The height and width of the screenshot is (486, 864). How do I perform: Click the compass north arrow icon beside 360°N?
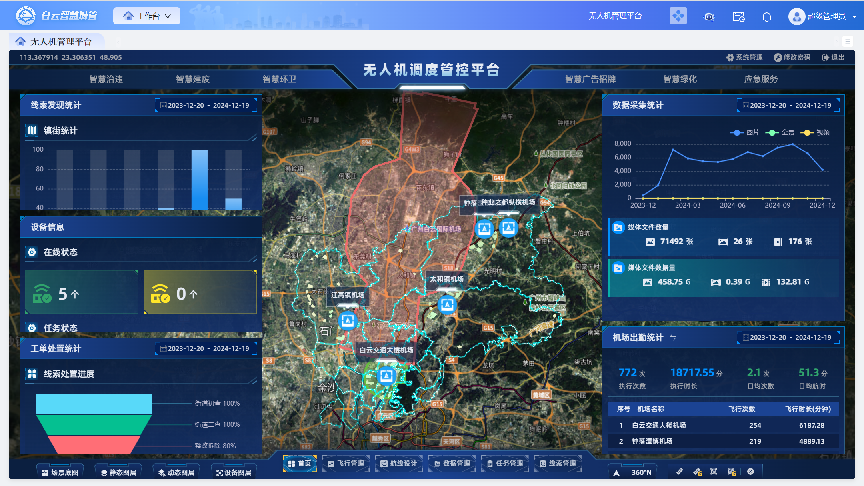[617, 471]
